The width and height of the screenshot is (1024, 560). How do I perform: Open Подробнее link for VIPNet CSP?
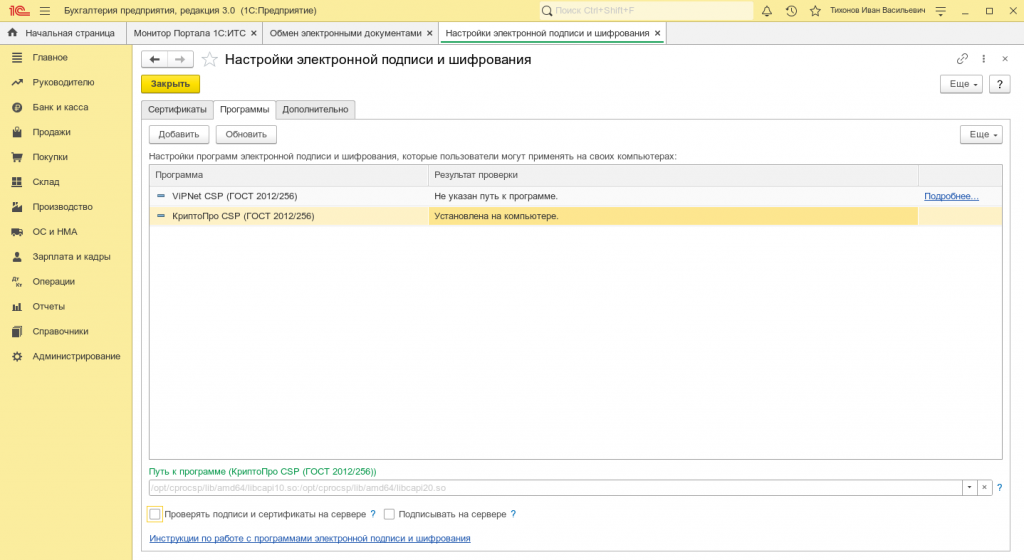(951, 196)
